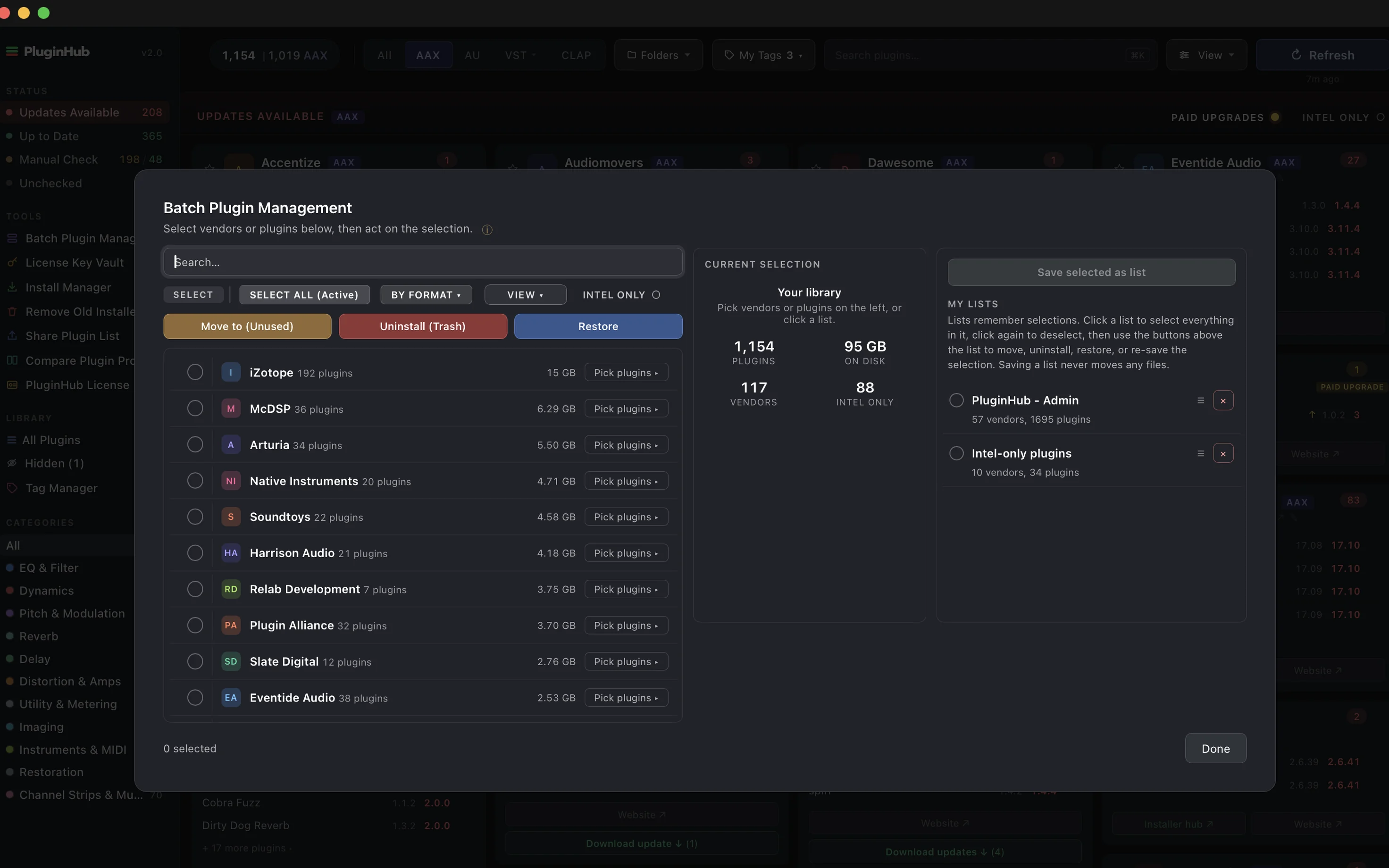Screen dimensions: 1389x868
Task: Click the dialog Search field
Action: point(423,262)
